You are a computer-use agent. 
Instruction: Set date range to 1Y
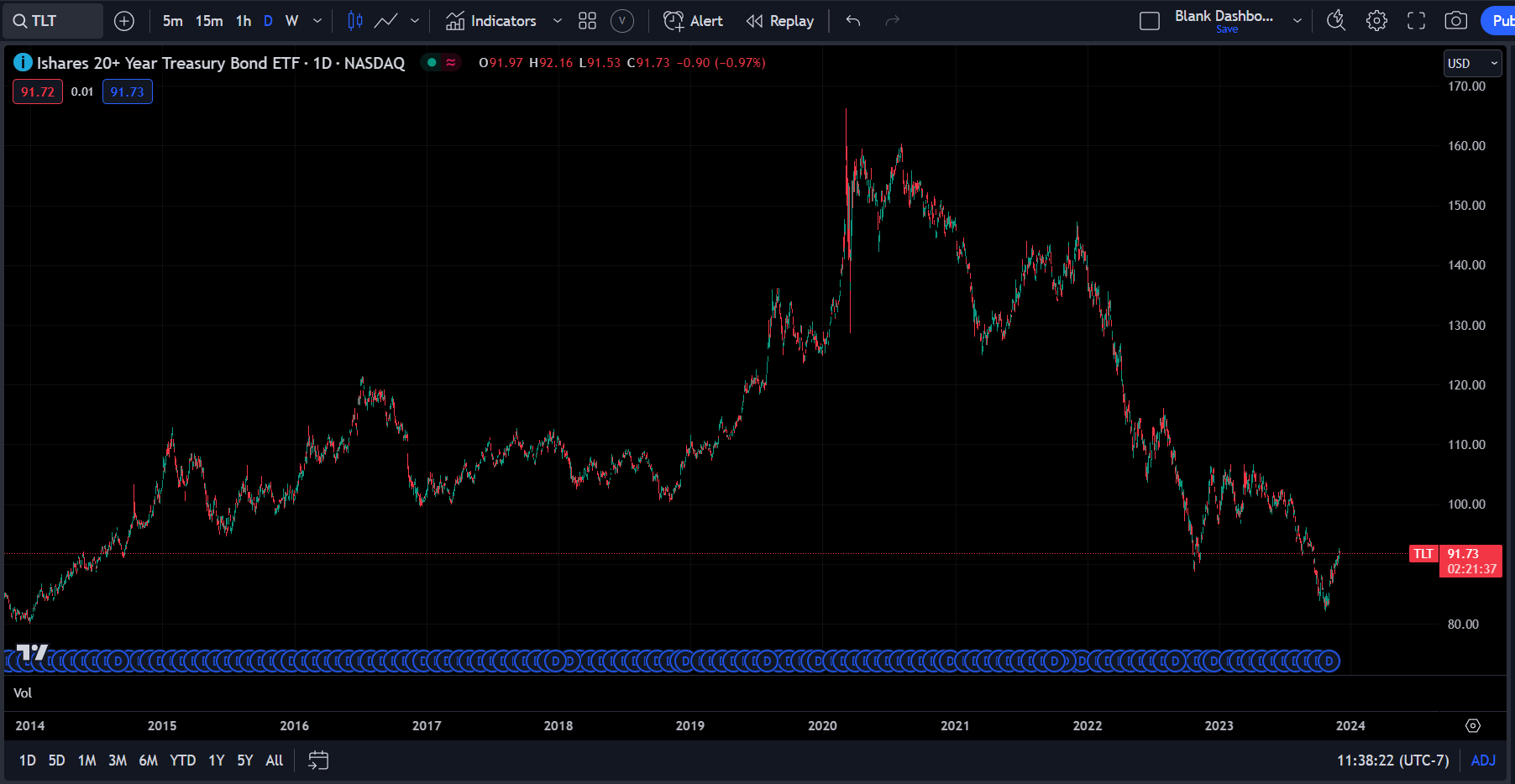[x=217, y=760]
